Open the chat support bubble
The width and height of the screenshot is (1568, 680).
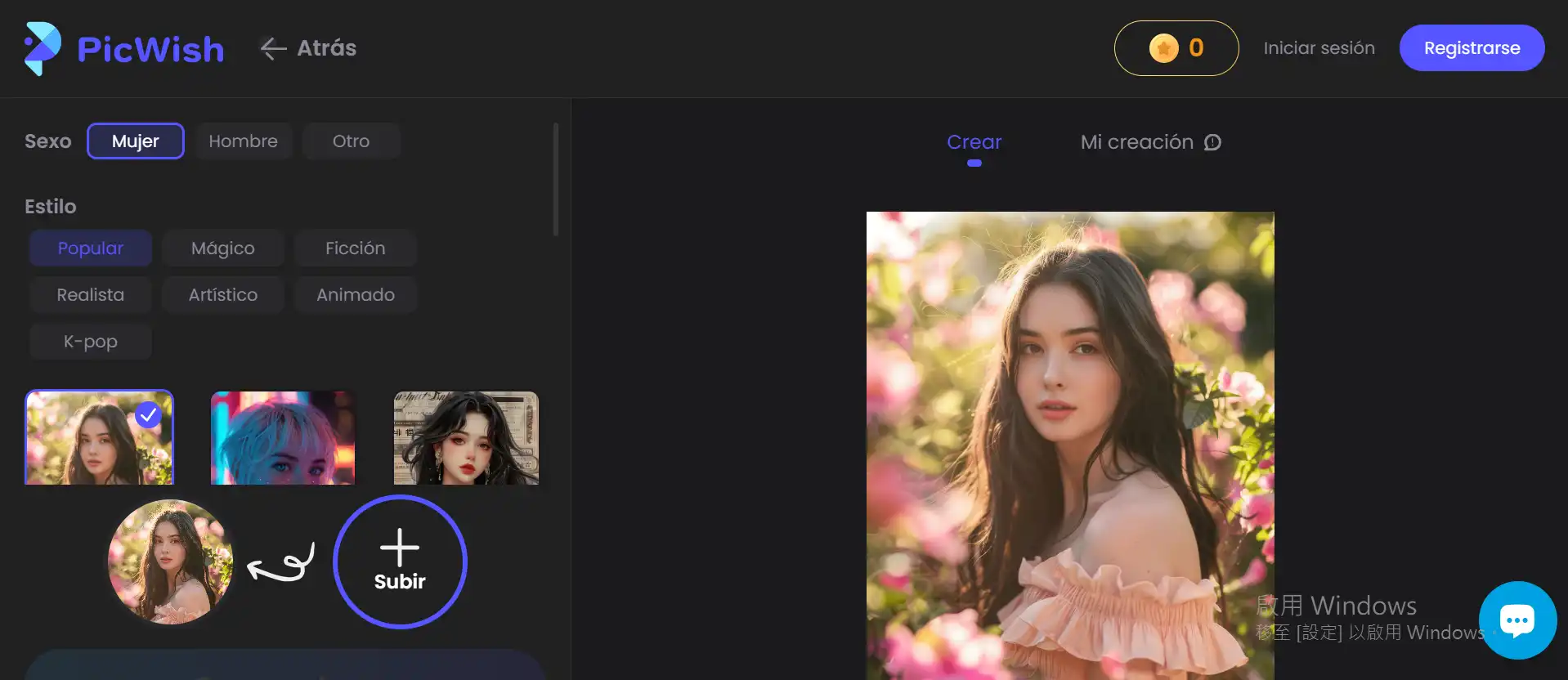(1517, 620)
